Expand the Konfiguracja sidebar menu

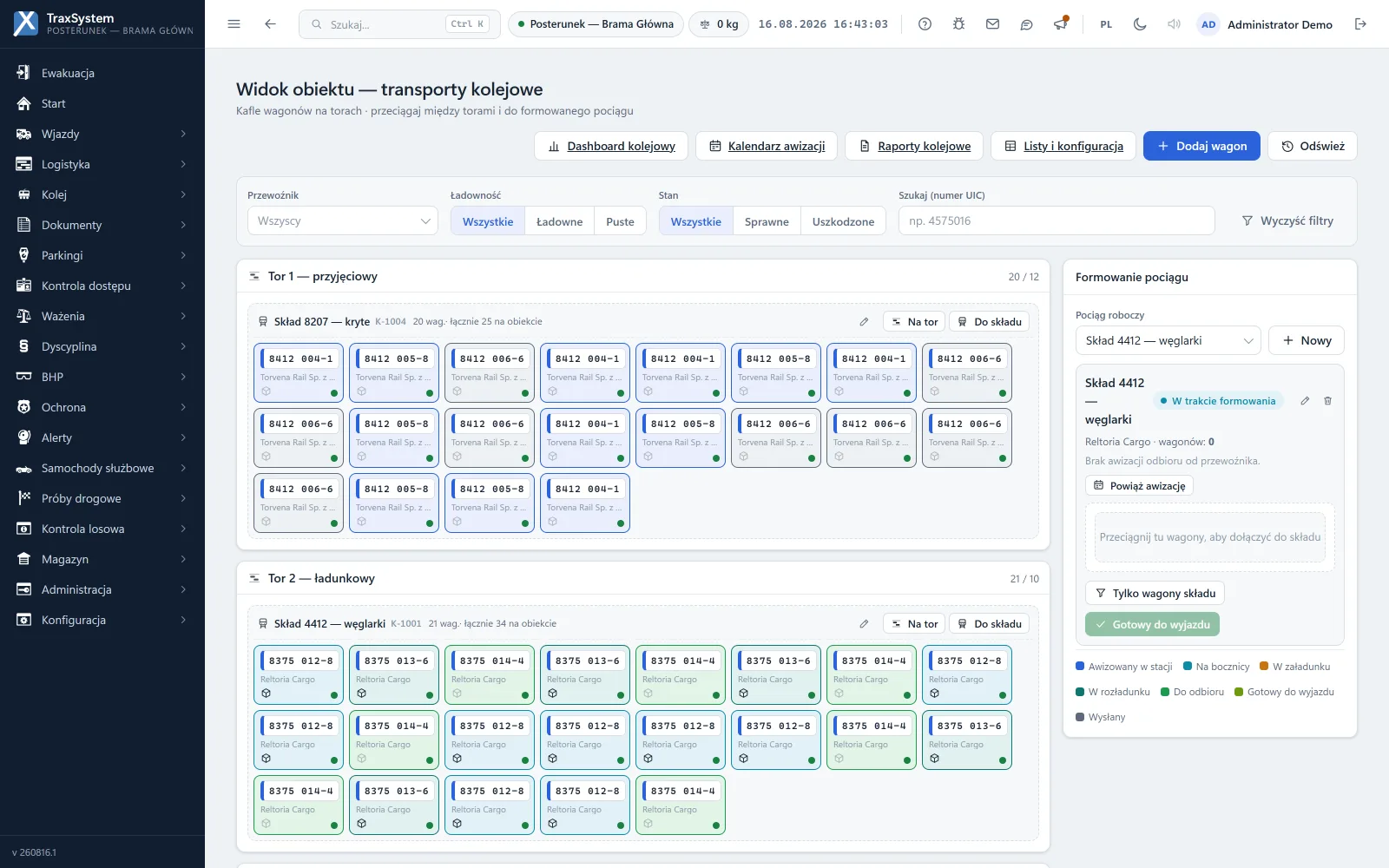coord(102,620)
